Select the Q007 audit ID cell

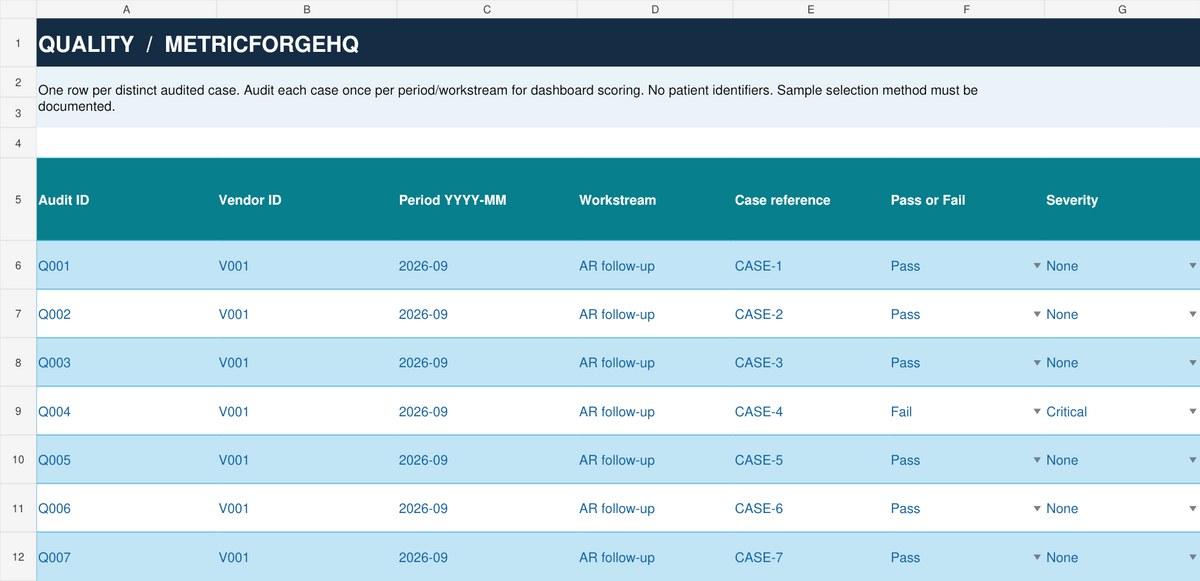(126, 557)
